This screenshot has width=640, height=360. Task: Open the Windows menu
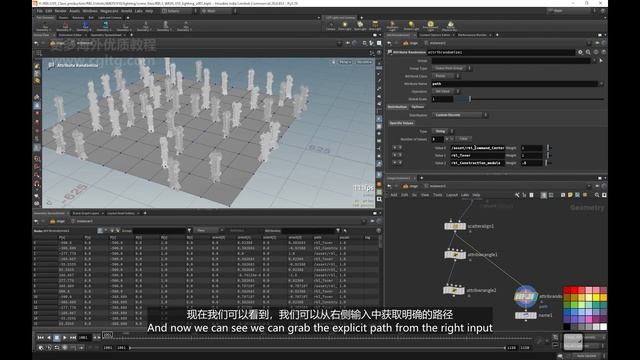[90, 11]
